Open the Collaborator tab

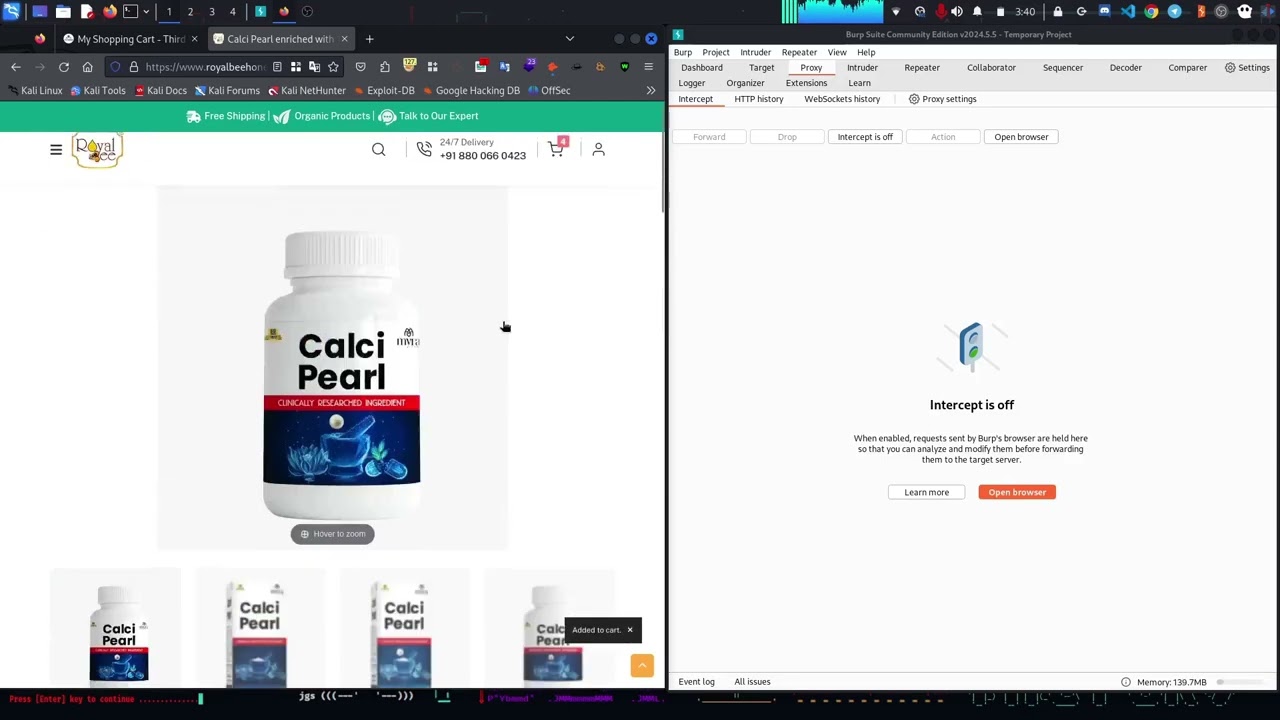coord(991,68)
